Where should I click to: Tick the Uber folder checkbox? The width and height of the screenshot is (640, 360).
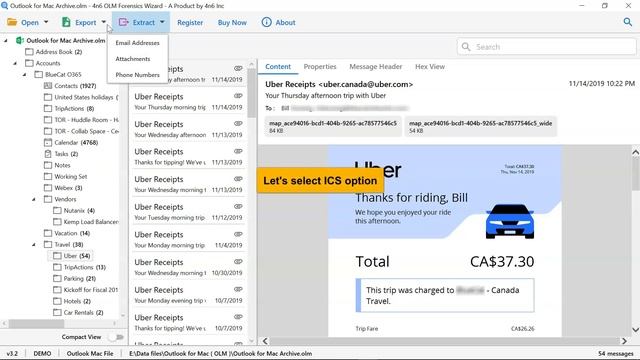click(x=57, y=256)
